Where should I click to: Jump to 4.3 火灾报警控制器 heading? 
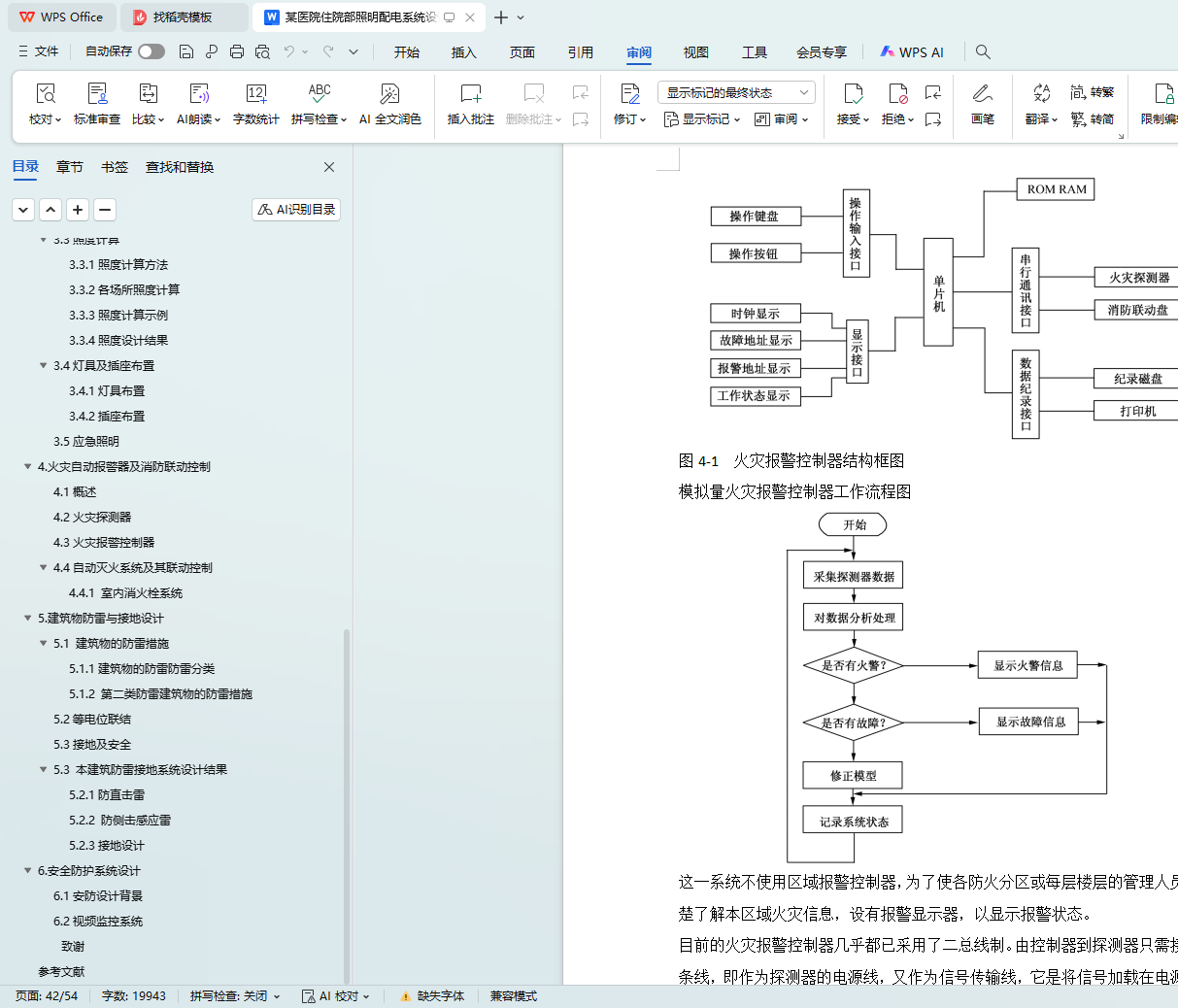[x=104, y=543]
